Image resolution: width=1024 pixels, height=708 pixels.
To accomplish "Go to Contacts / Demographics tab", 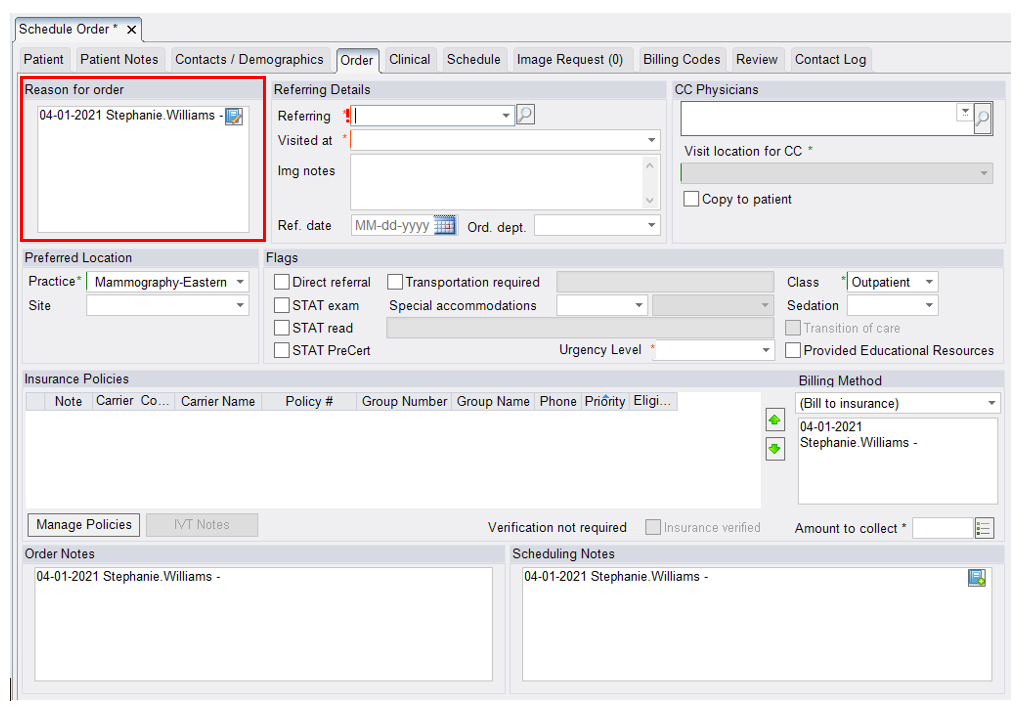I will click(249, 59).
